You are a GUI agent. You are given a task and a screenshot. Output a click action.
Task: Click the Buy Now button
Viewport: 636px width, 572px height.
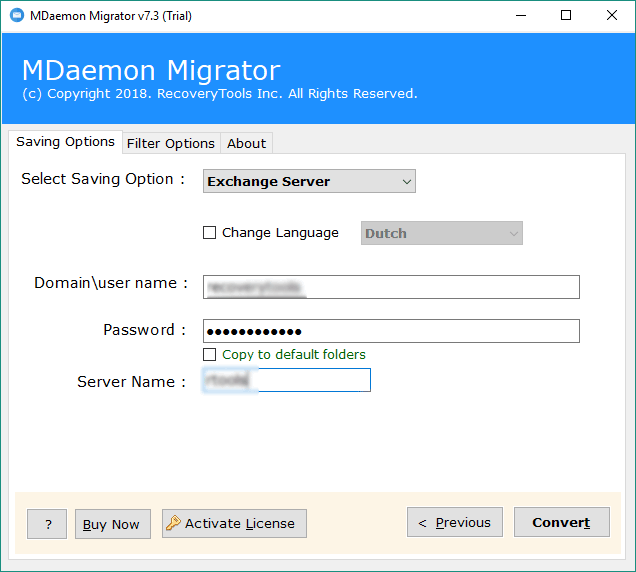coord(113,524)
